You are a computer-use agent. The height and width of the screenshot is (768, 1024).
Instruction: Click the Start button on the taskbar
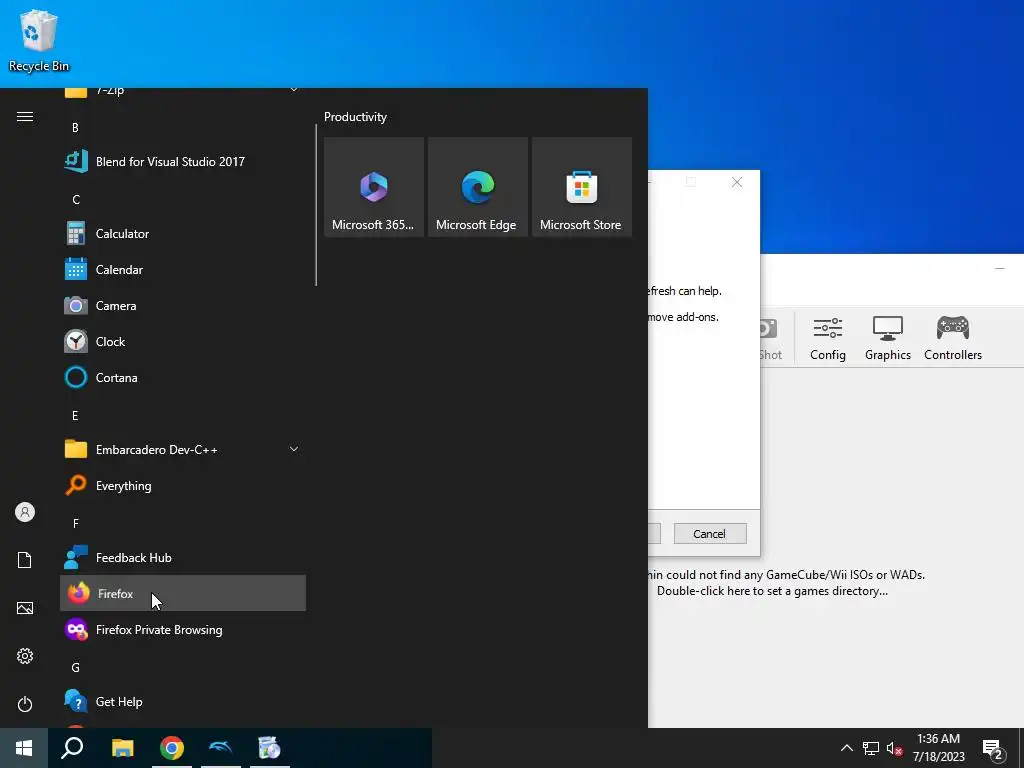24,748
